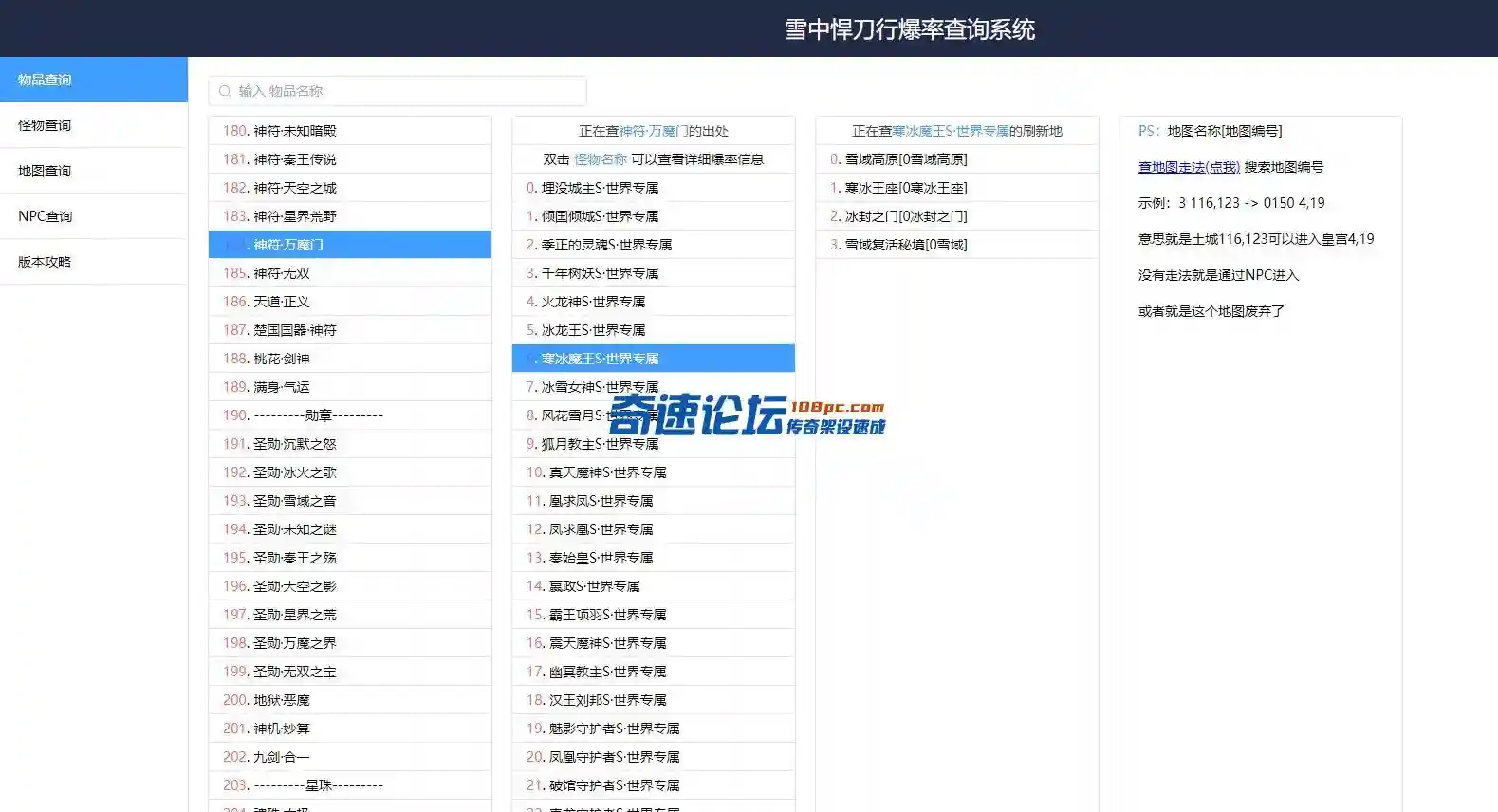Click the search magnifier icon

click(x=225, y=91)
